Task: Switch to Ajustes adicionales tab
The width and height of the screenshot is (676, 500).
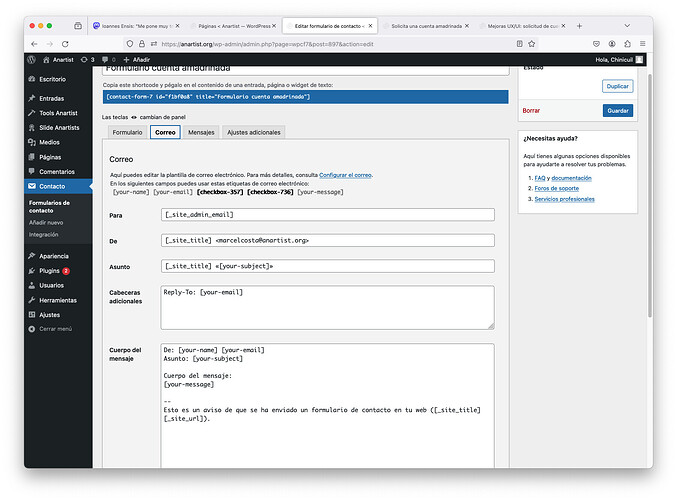Action: tap(253, 132)
